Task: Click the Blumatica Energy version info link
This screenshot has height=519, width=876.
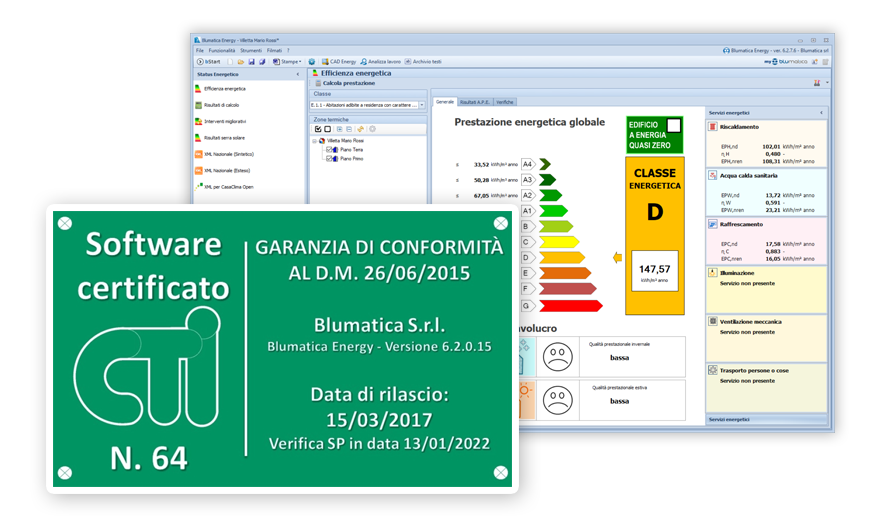Action: (775, 50)
